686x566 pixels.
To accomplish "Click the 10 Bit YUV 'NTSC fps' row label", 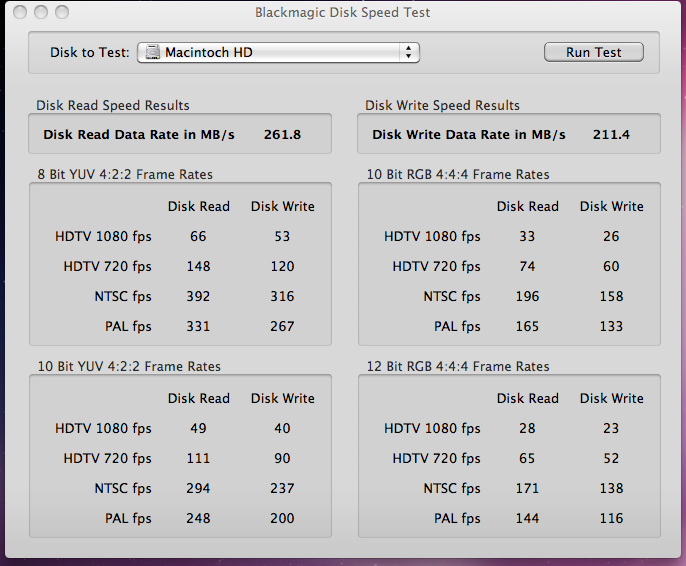I will (123, 488).
